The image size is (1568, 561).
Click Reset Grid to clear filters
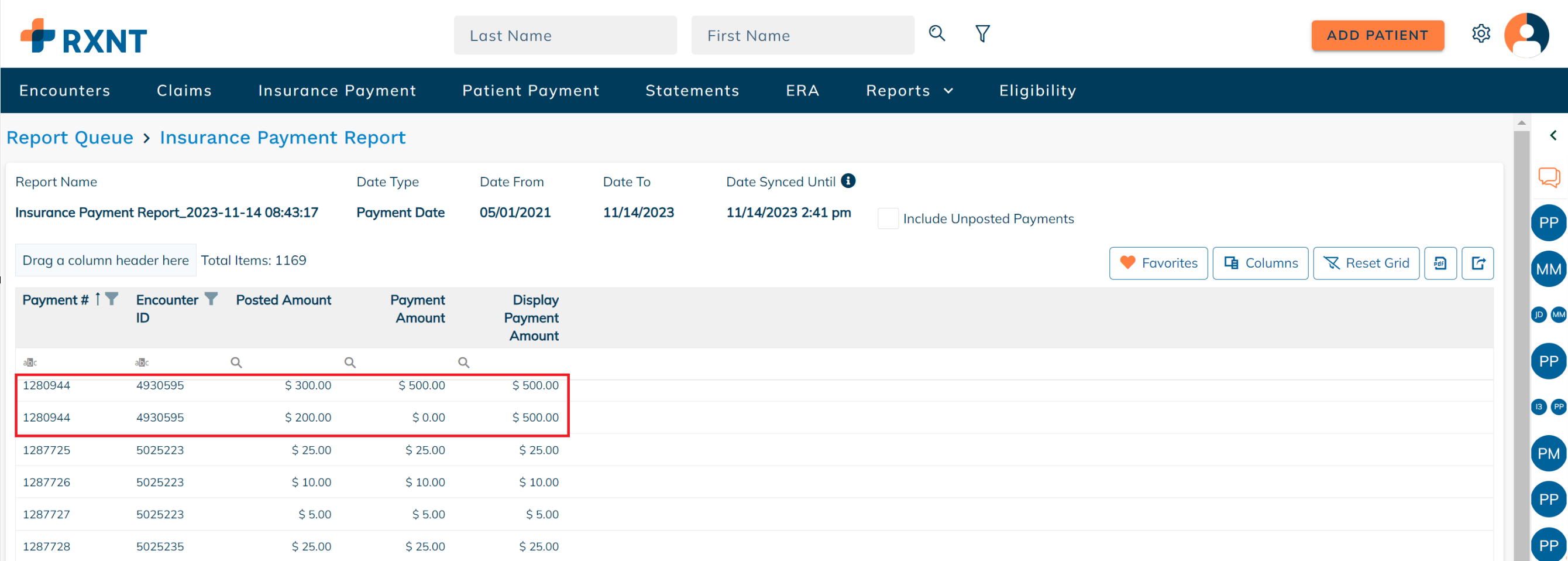[1367, 263]
